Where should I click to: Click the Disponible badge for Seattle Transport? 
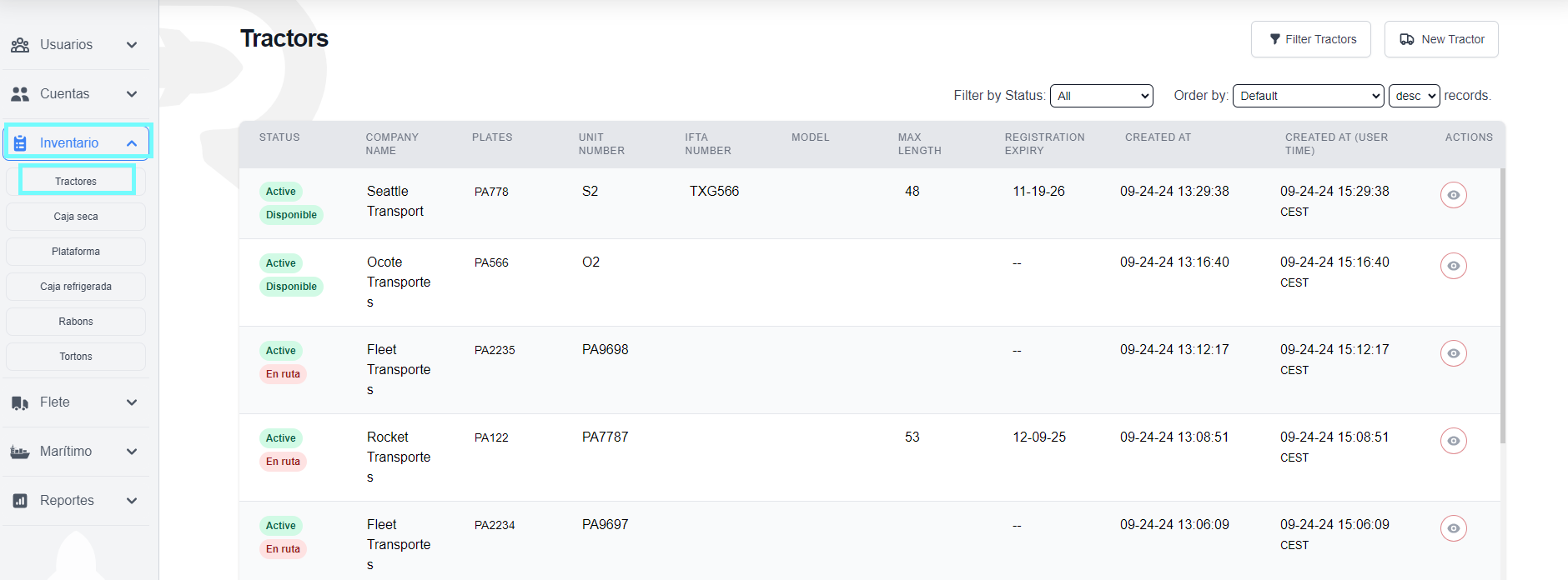pyautogui.click(x=291, y=215)
